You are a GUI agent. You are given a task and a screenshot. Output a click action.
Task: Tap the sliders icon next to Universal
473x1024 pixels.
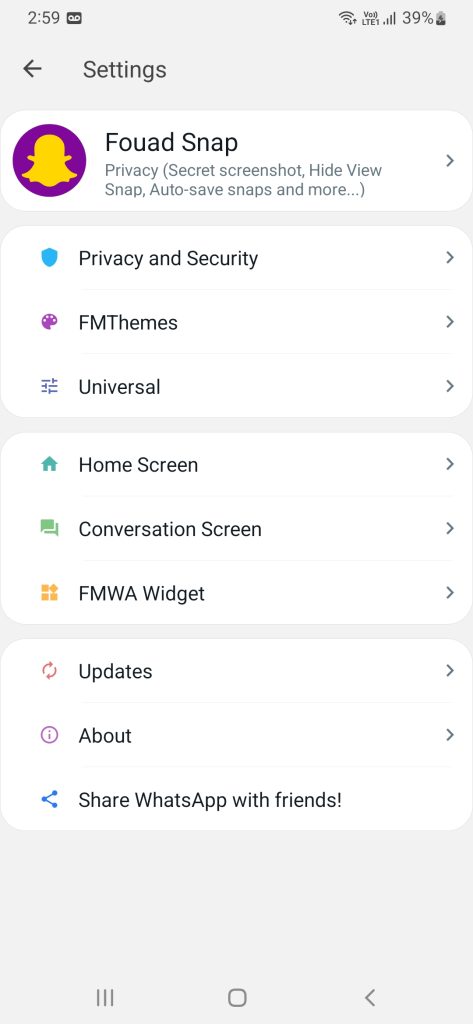click(50, 387)
